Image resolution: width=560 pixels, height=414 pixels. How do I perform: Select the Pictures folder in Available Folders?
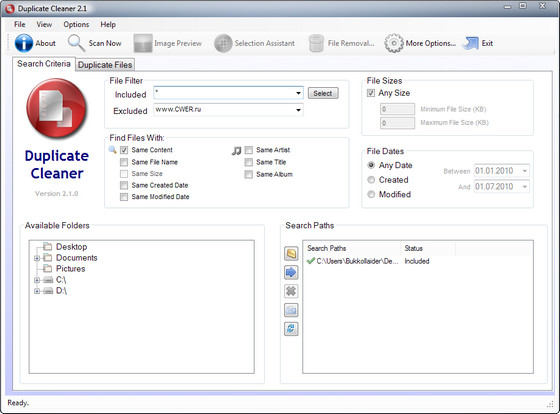point(70,269)
